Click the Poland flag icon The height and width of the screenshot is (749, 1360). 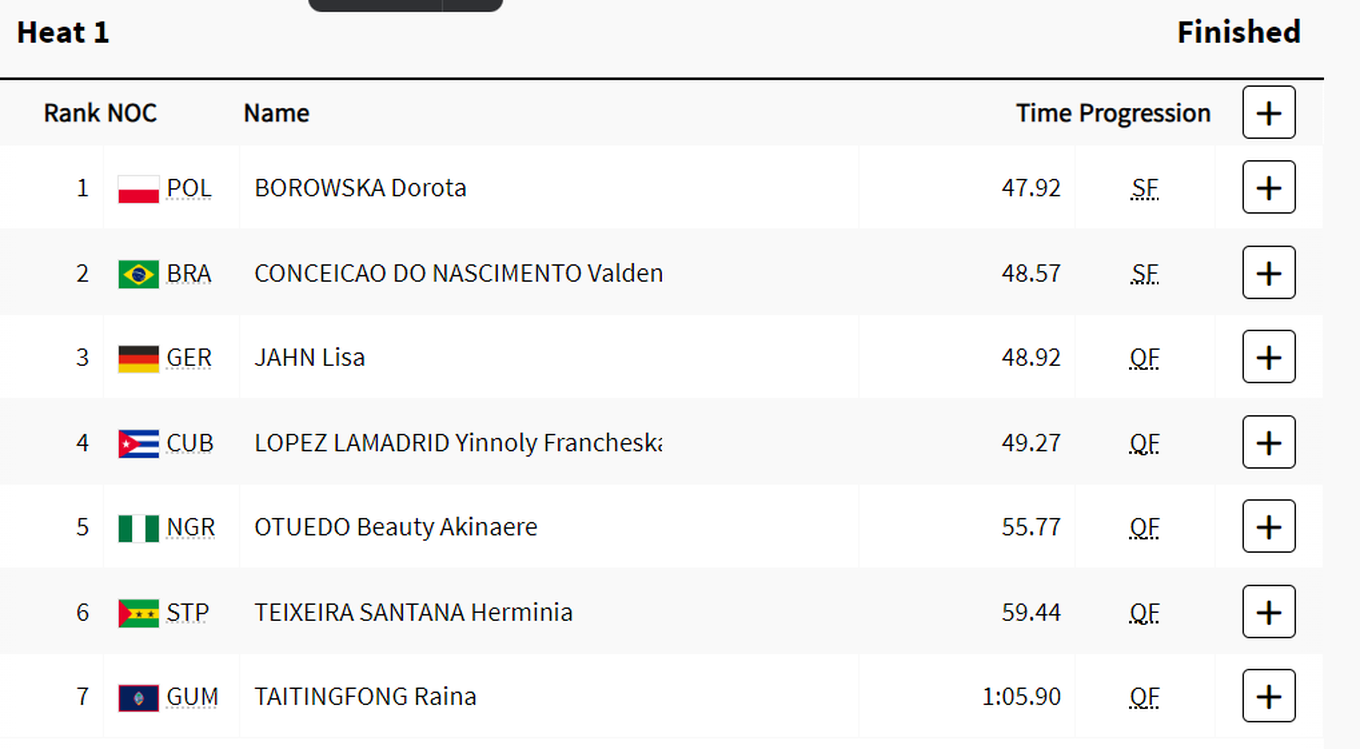138,189
